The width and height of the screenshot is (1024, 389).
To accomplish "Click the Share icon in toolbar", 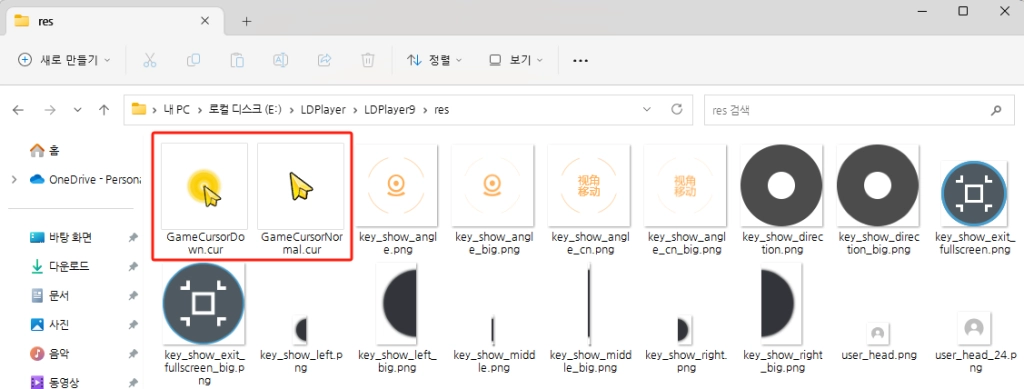I will click(x=324, y=60).
